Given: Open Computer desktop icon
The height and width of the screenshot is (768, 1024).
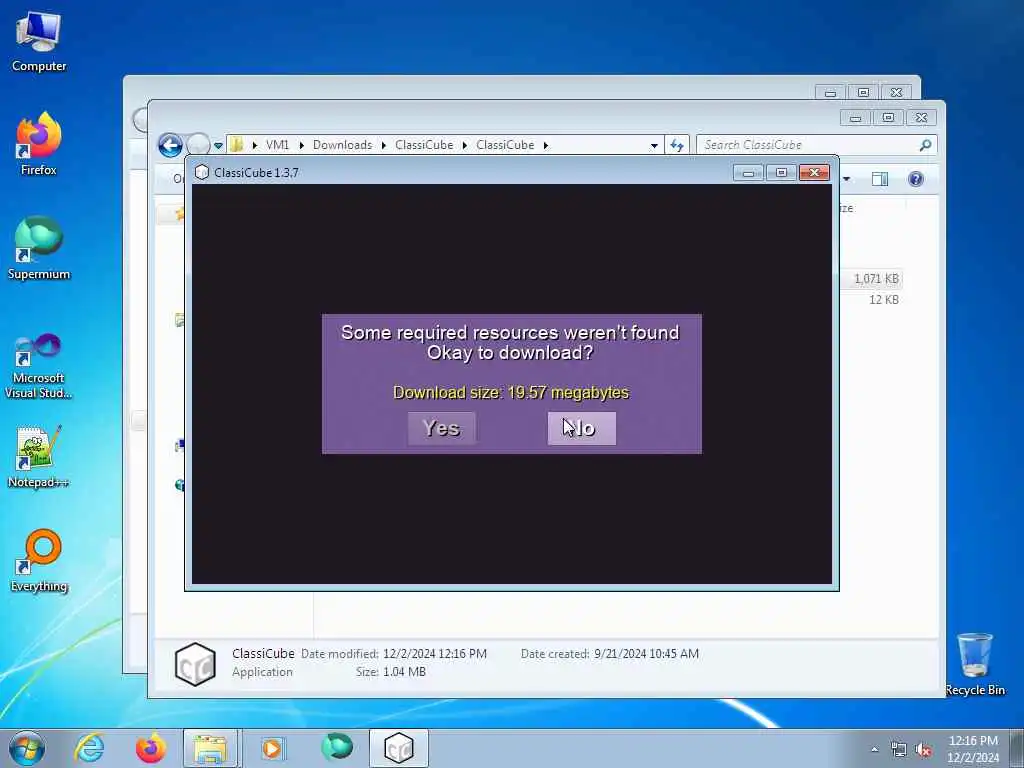Looking at the screenshot, I should [x=39, y=40].
